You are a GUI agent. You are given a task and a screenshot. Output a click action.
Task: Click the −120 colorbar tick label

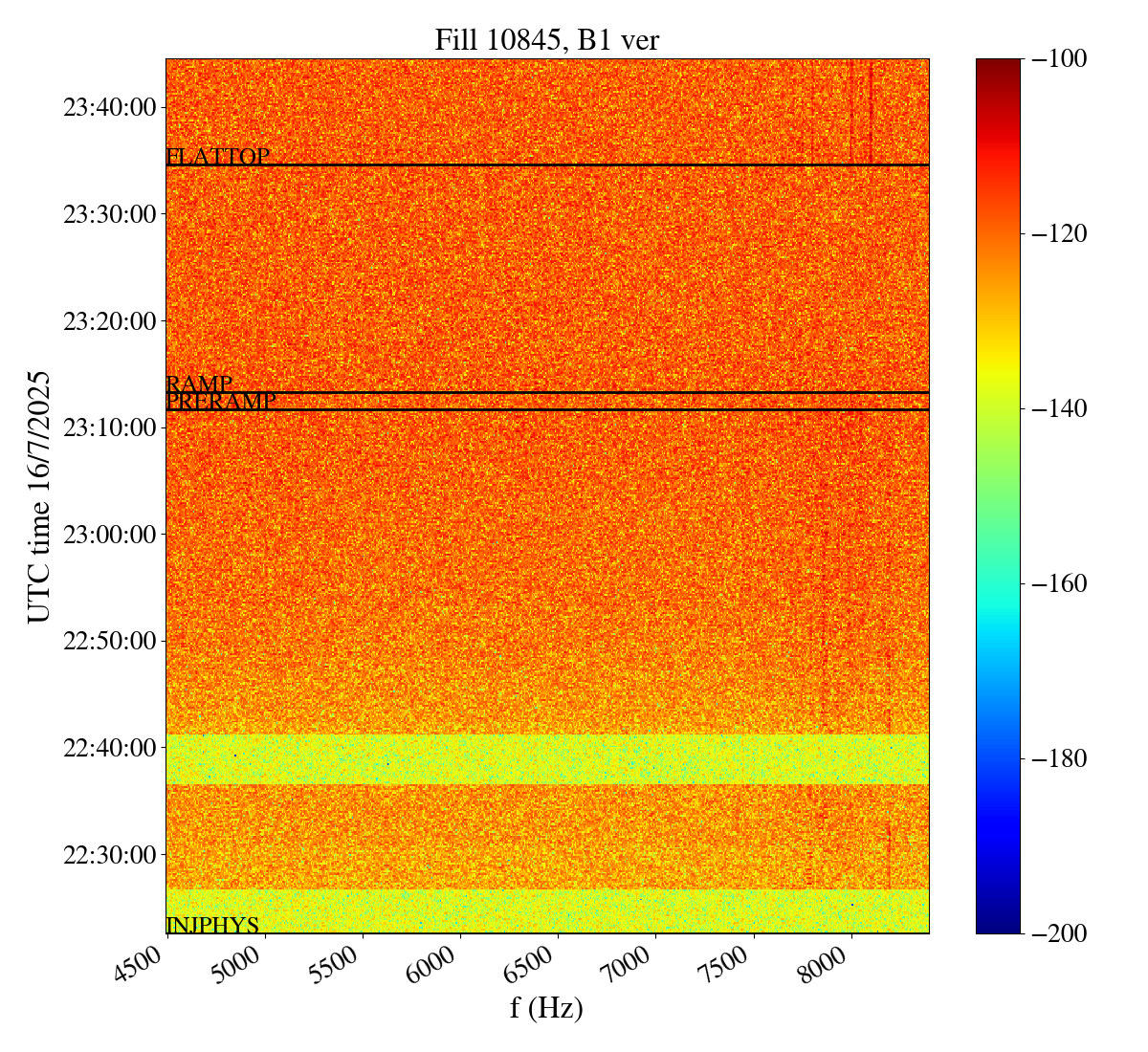(x=1060, y=233)
